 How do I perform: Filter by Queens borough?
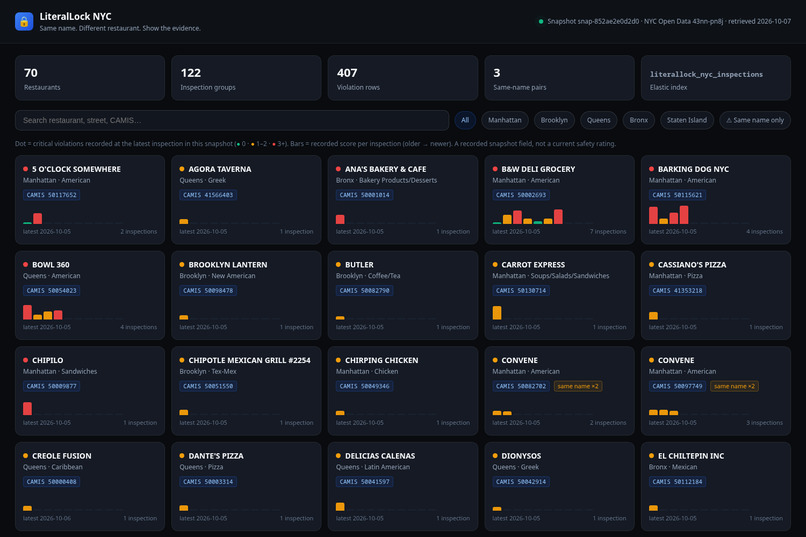click(598, 120)
